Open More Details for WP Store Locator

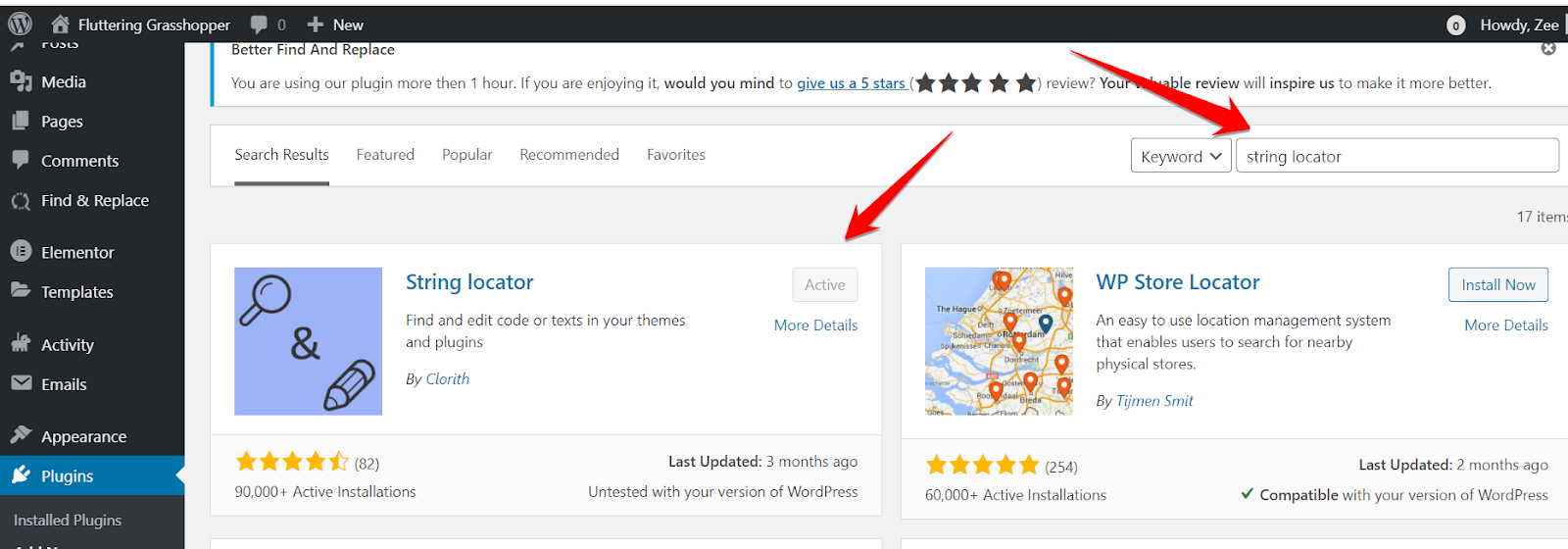[x=1506, y=324]
